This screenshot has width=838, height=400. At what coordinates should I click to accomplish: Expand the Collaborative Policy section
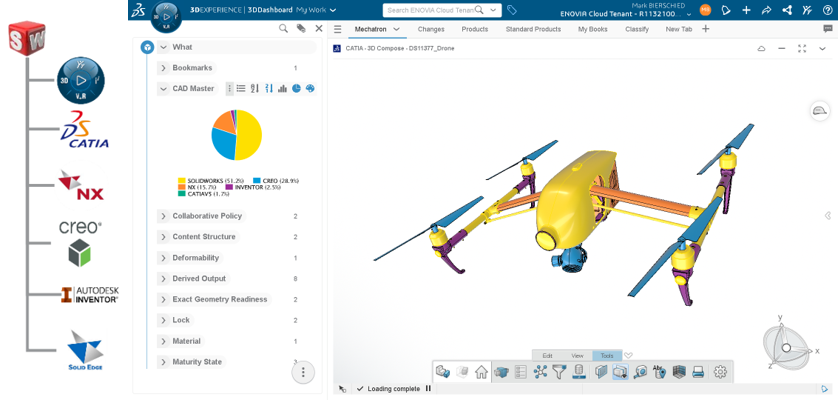click(163, 216)
